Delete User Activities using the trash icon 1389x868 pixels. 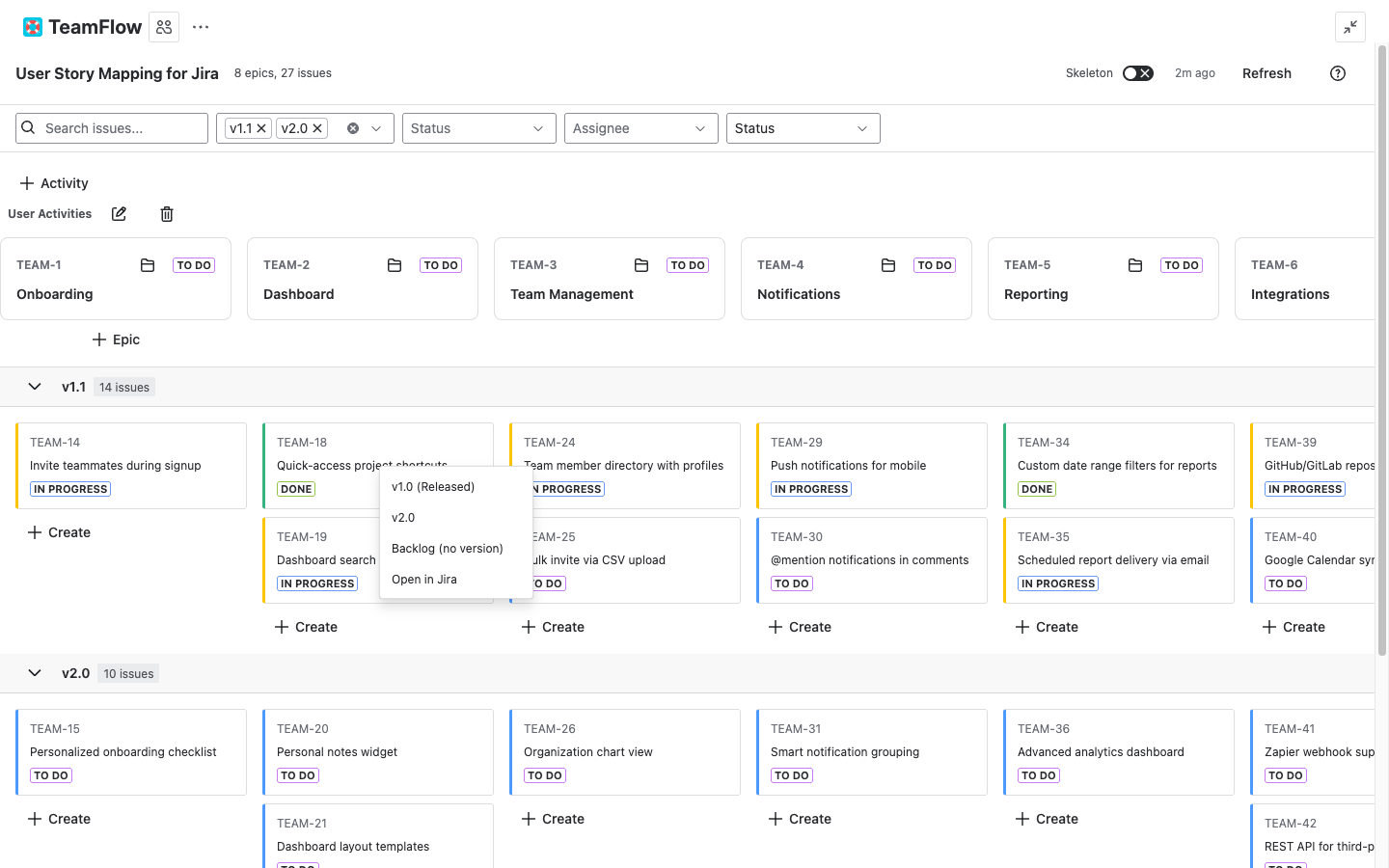[x=166, y=213]
